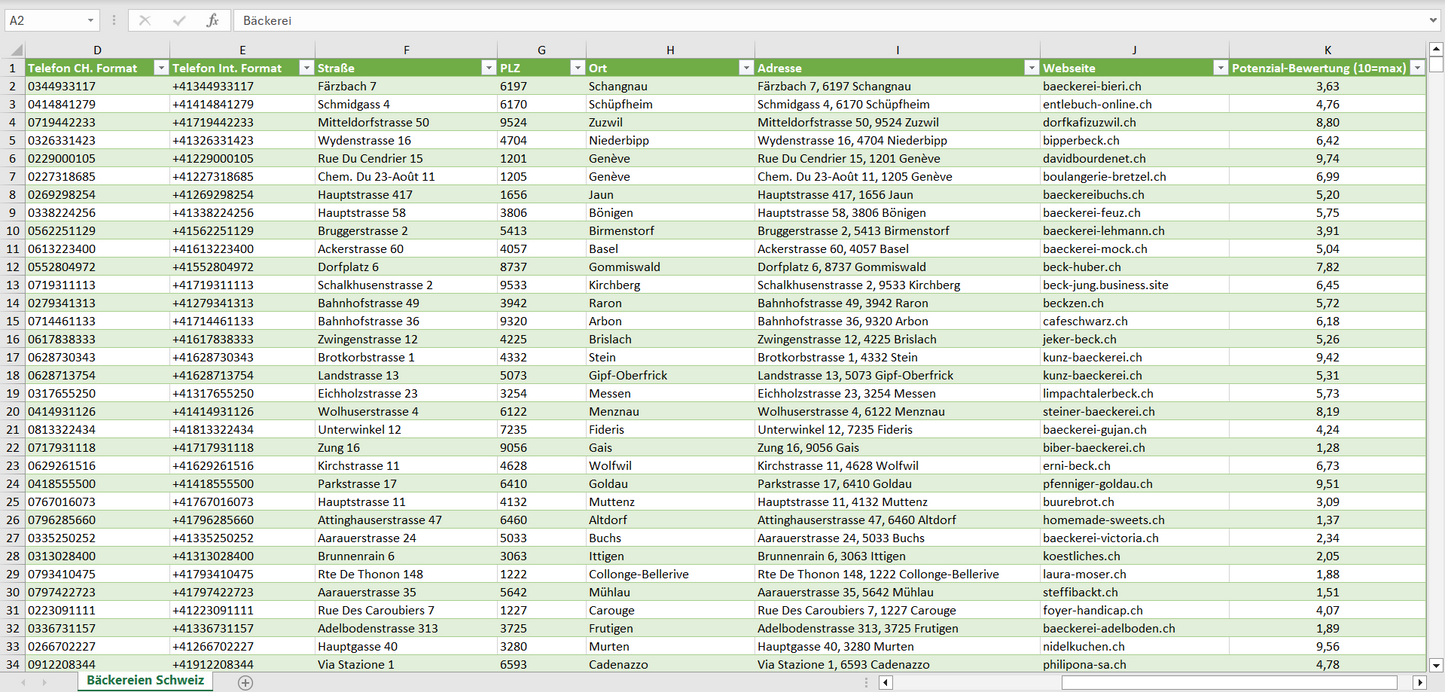Image resolution: width=1445 pixels, height=692 pixels.
Task: Click the Insert Function fx icon
Action: coord(212,20)
